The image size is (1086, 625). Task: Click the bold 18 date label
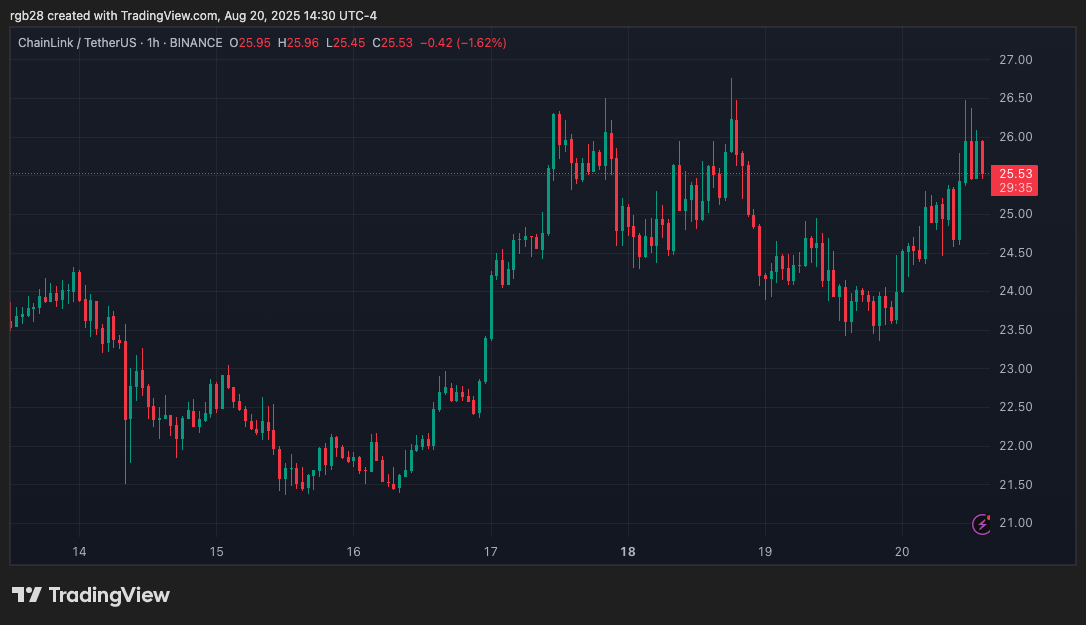[x=628, y=551]
